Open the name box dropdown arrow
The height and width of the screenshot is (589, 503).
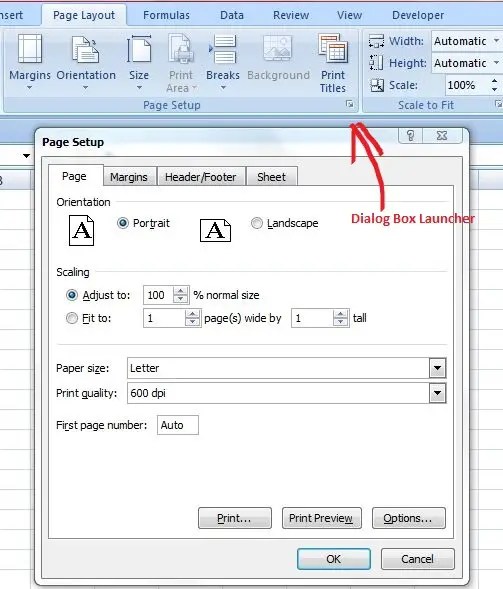[26, 156]
